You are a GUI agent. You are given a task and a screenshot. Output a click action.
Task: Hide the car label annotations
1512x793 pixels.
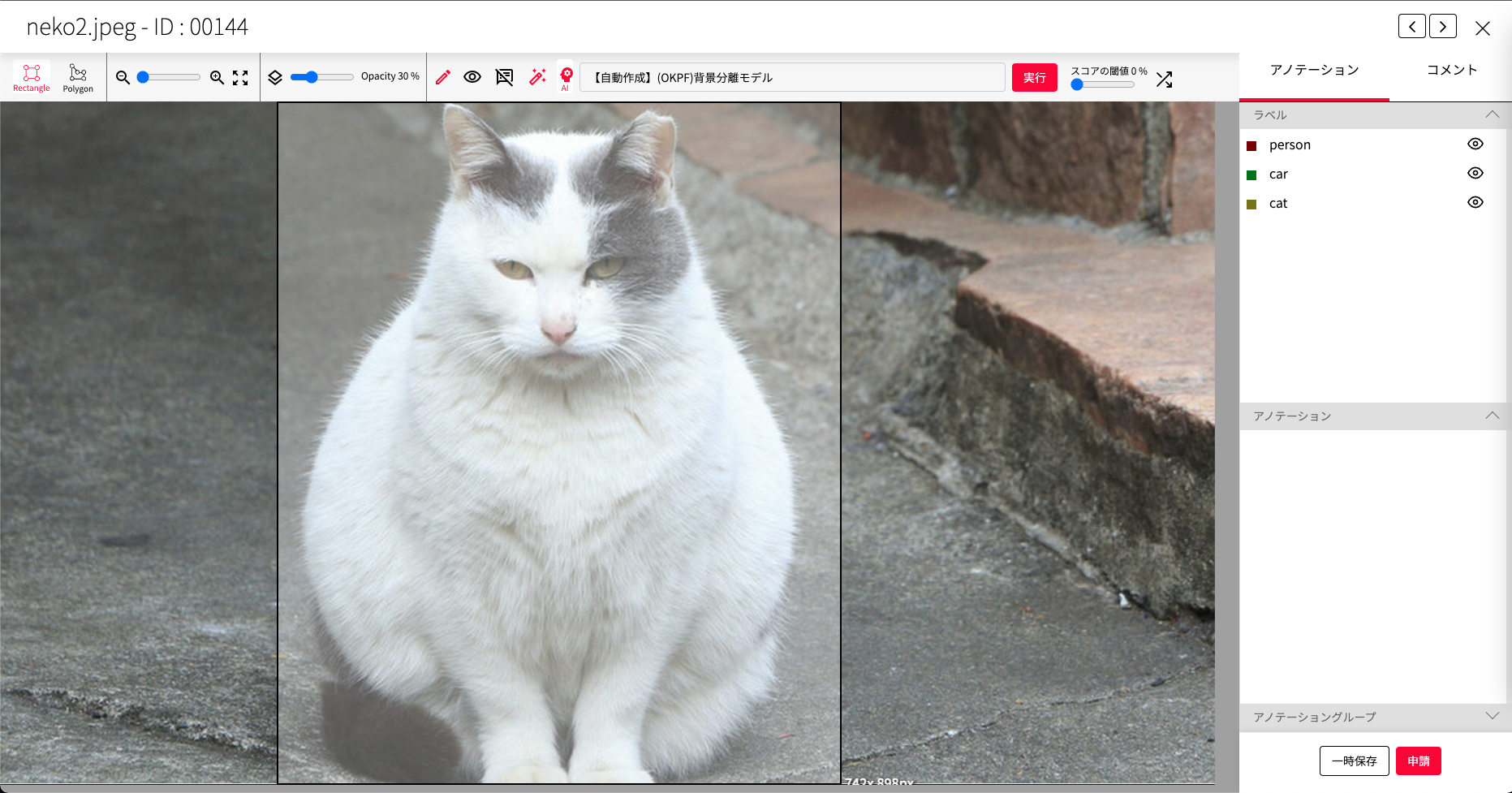[x=1475, y=173]
